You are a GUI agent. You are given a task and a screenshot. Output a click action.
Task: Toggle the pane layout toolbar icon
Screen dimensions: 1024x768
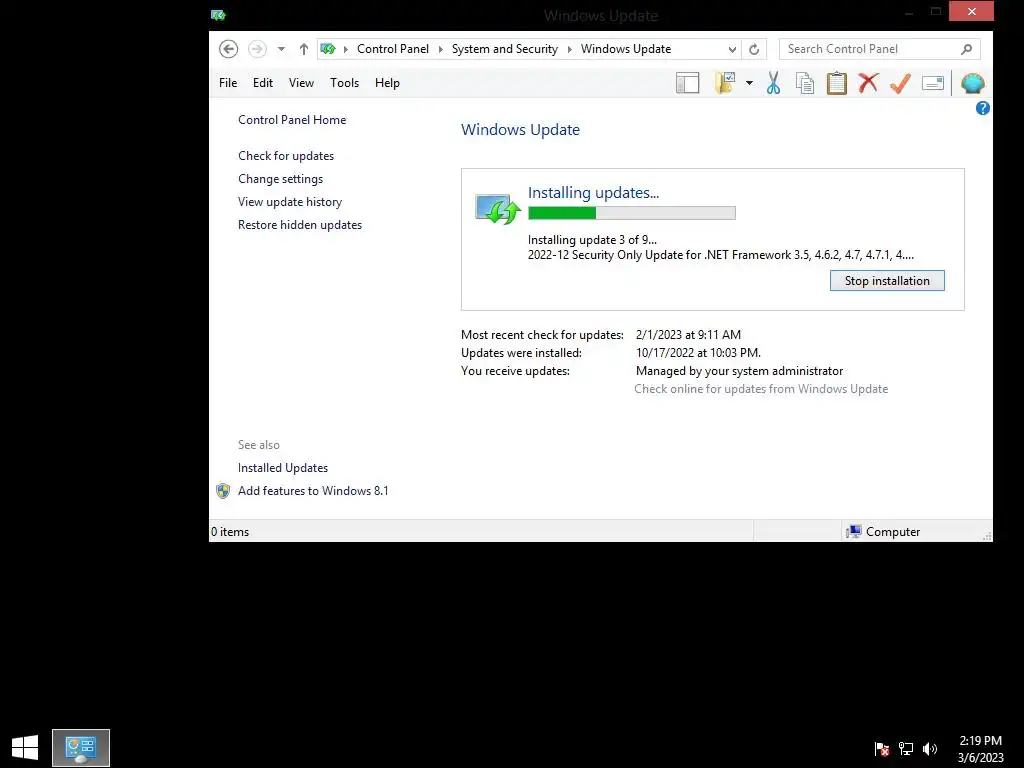tap(688, 83)
